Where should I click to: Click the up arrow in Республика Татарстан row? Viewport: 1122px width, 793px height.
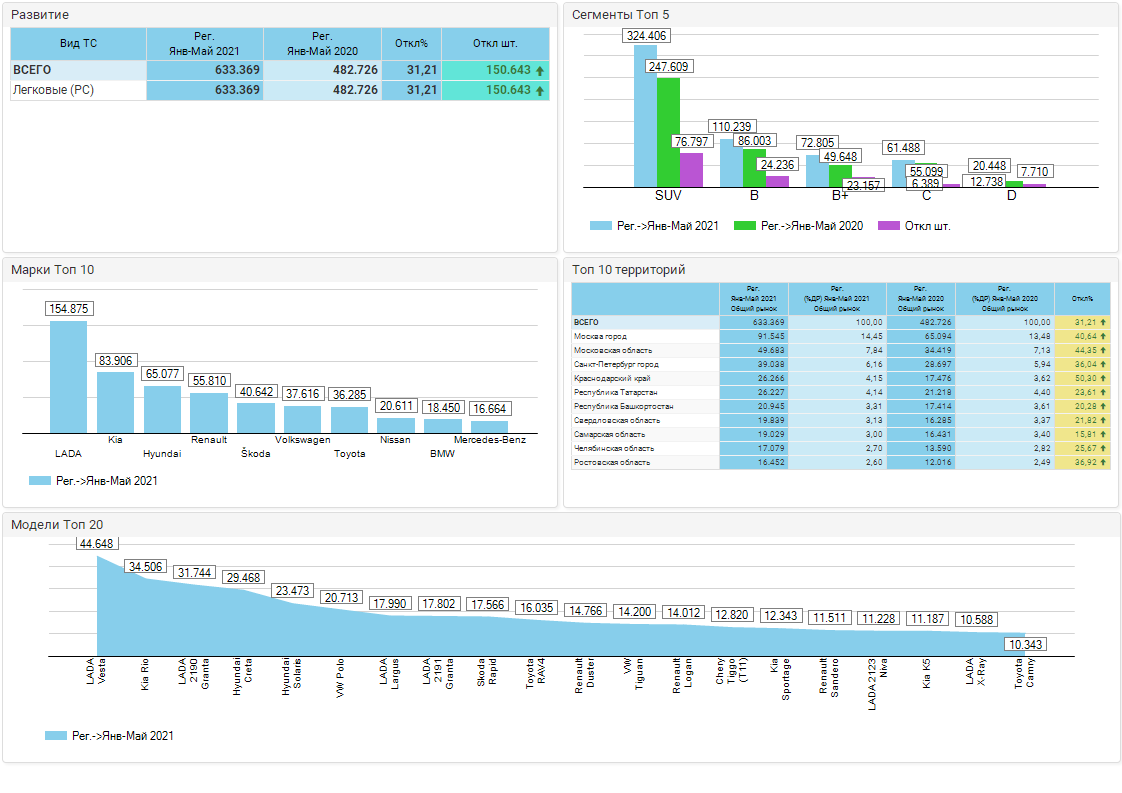coord(1103,393)
